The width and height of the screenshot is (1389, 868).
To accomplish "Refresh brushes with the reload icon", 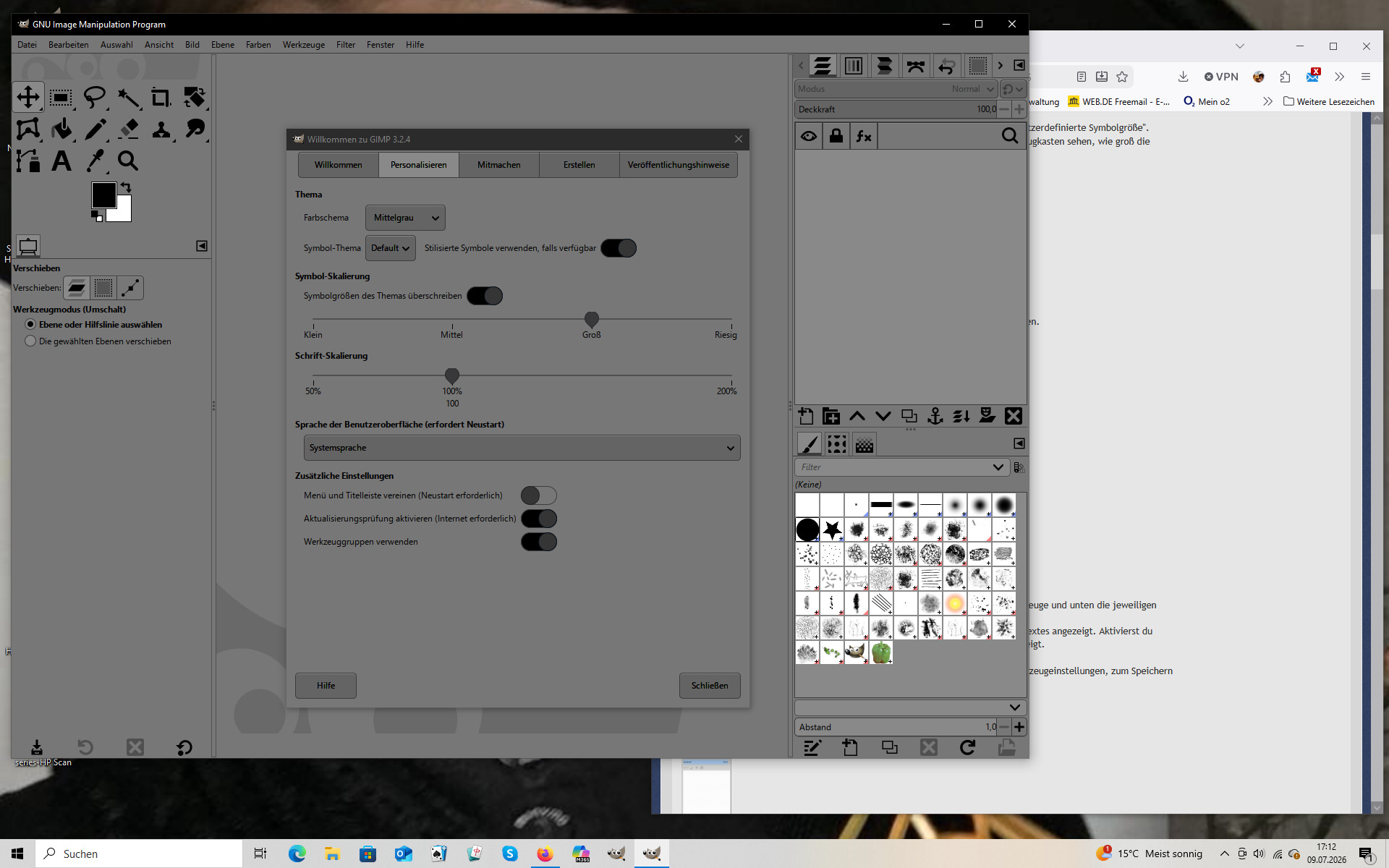I will click(967, 747).
